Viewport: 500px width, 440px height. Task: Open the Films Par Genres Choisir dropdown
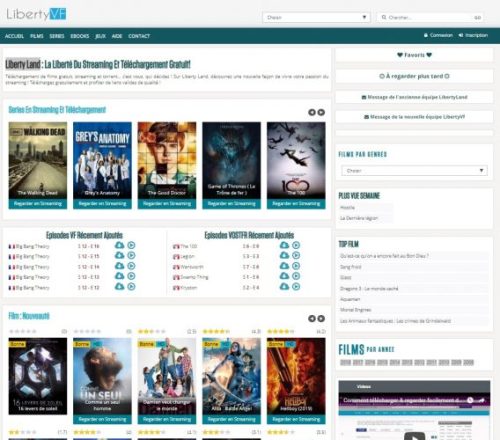(x=414, y=171)
